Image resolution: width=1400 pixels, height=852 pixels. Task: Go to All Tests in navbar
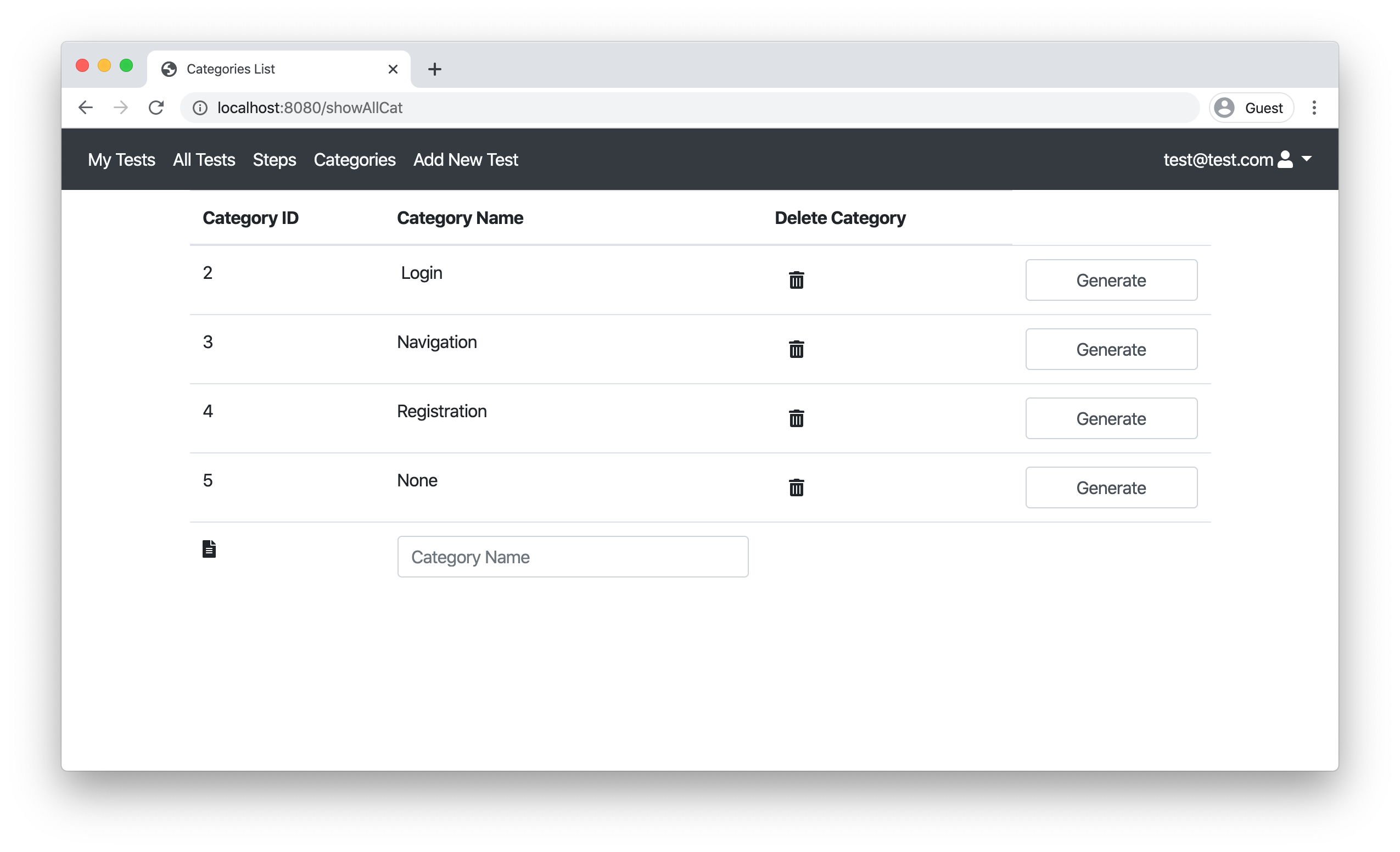[204, 160]
